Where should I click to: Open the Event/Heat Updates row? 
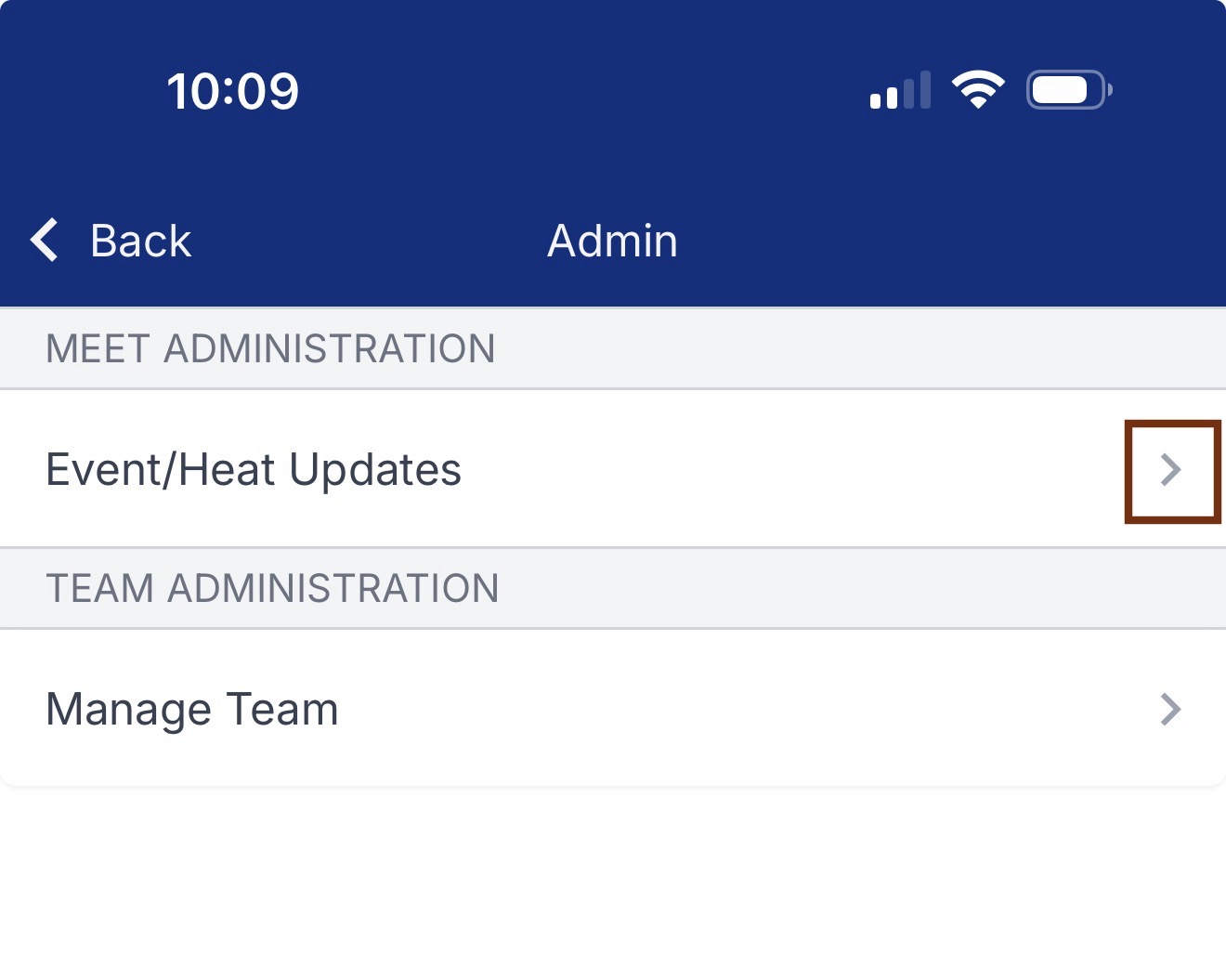613,469
